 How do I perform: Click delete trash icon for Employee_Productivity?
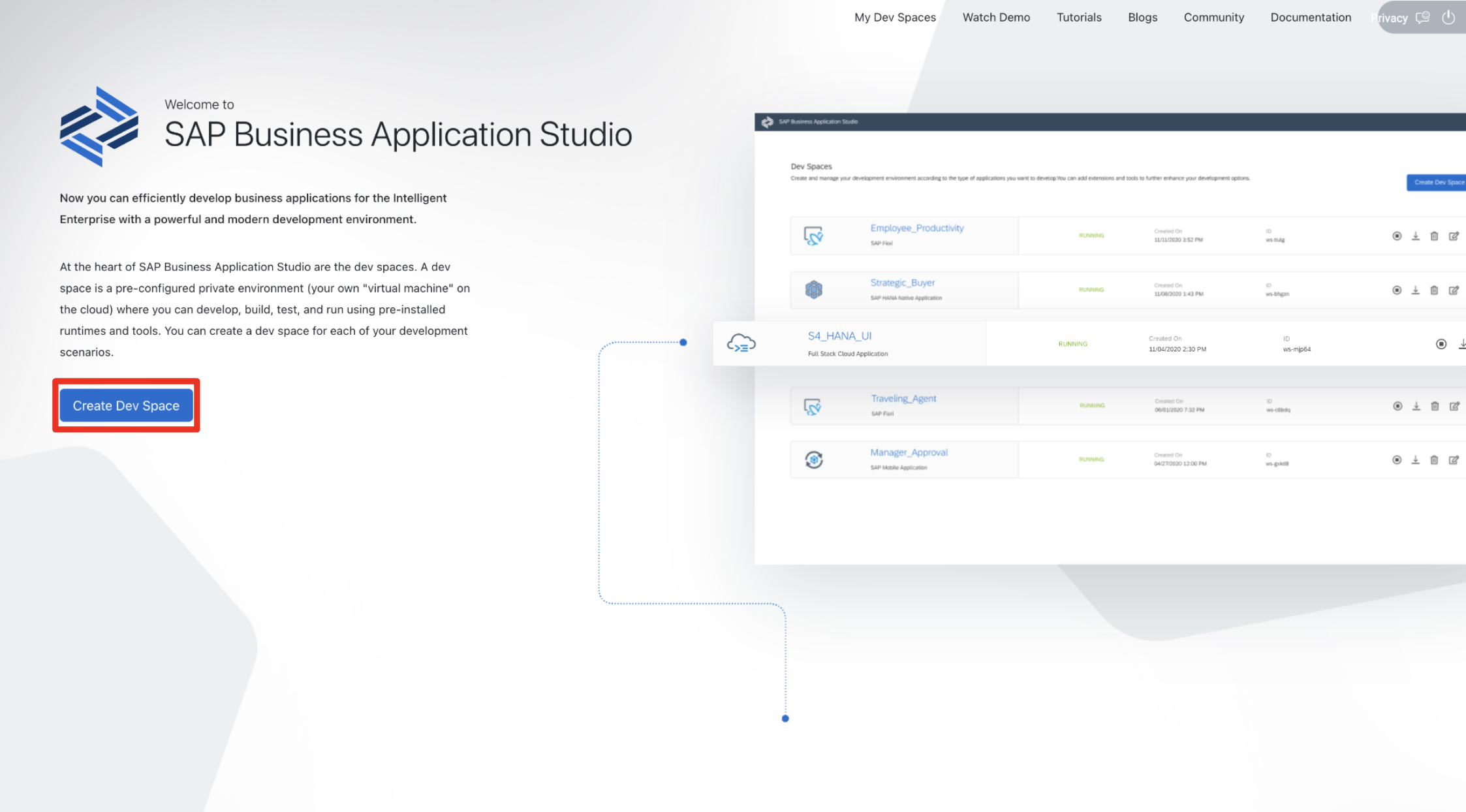click(x=1434, y=236)
